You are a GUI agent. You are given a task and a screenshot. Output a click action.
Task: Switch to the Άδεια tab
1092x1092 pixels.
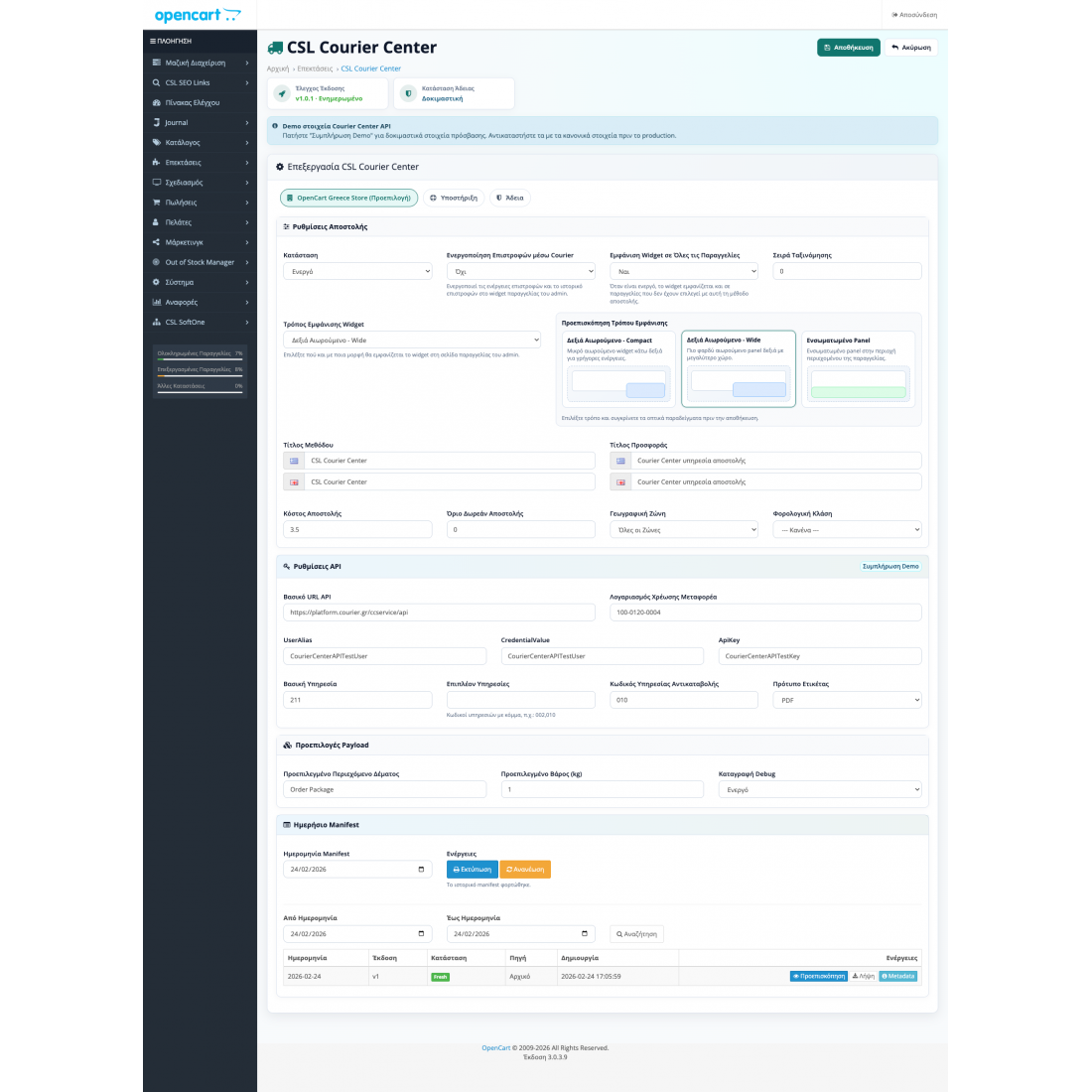tap(510, 198)
